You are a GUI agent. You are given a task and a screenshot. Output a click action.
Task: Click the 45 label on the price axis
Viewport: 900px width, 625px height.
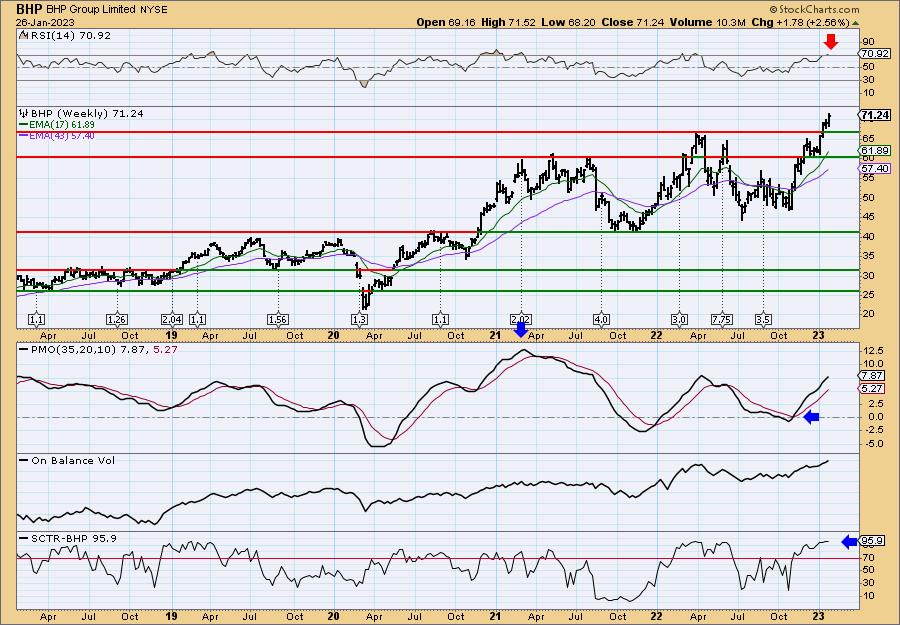click(x=868, y=216)
